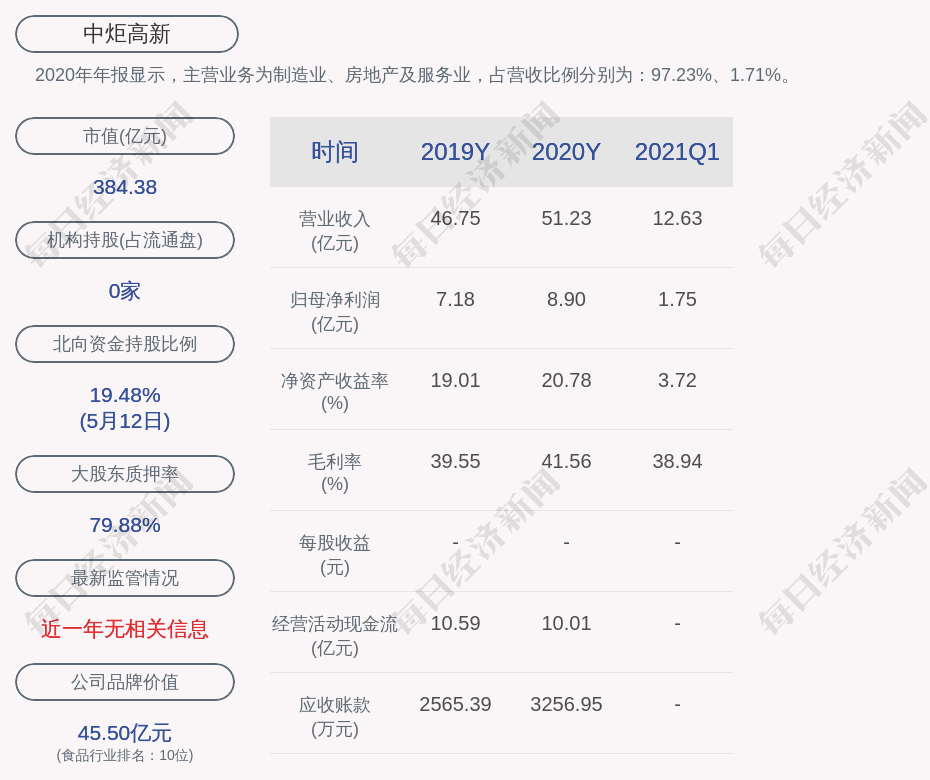Click revenue value 12.63
Screen dimensions: 930x780
[677, 218]
